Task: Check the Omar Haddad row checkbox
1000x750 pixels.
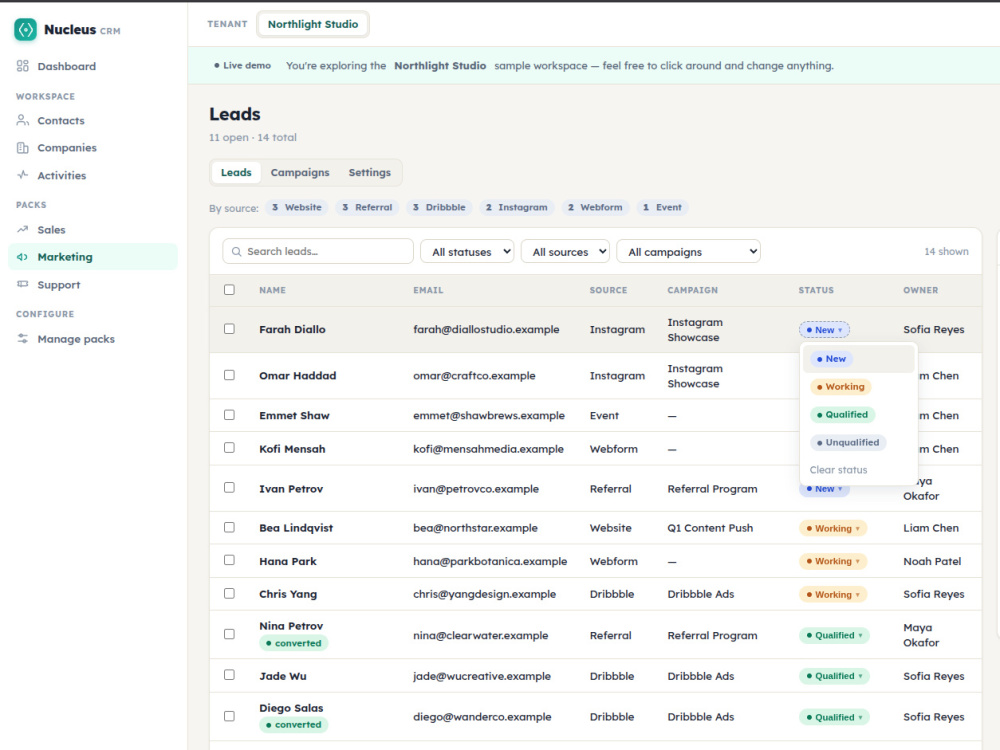Action: point(230,375)
